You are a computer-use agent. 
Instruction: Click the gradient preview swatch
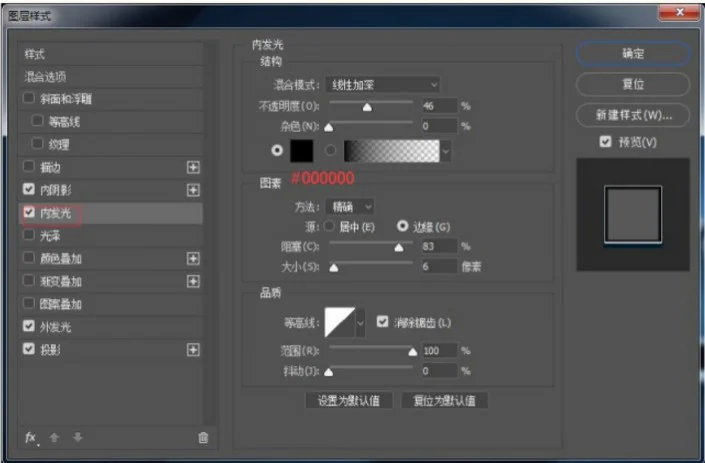pos(392,151)
